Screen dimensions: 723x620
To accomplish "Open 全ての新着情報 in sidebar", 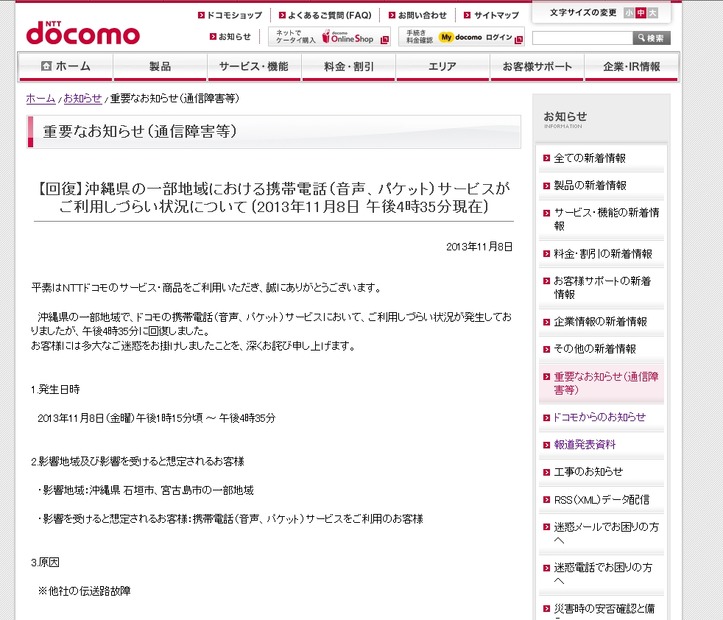I will [x=601, y=158].
